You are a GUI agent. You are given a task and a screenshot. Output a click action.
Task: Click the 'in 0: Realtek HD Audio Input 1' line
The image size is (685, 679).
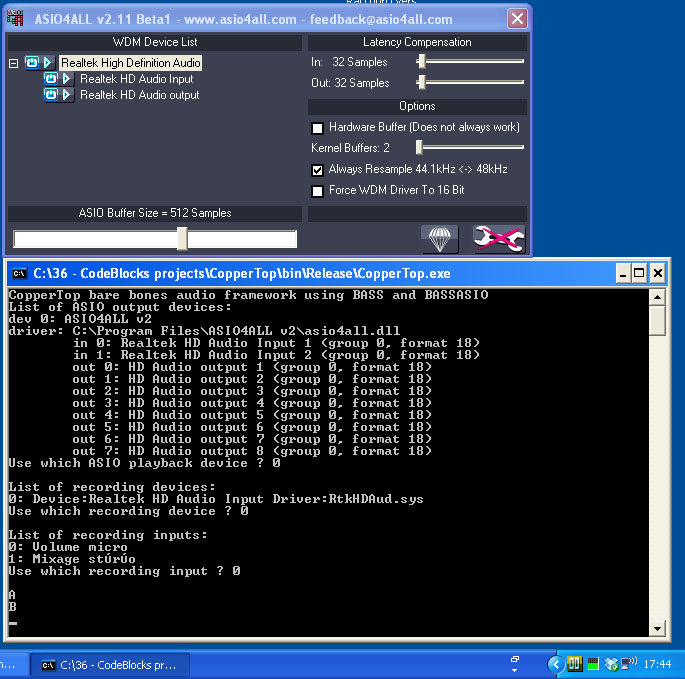click(276, 343)
